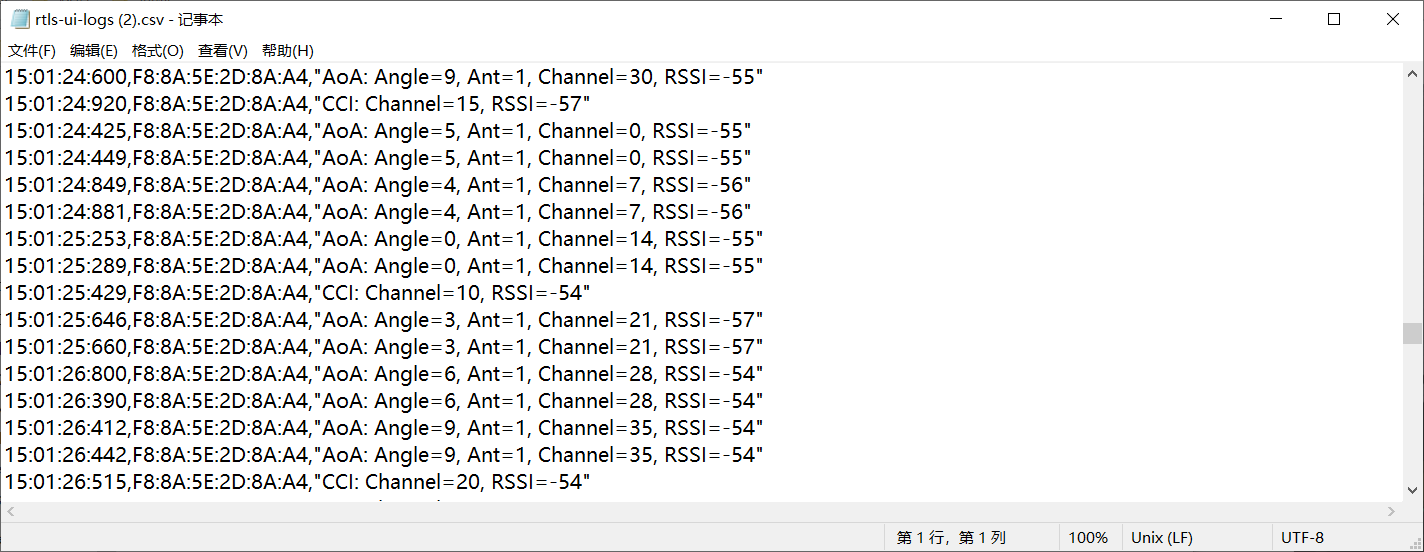Close the Notepad window

[x=1393, y=19]
